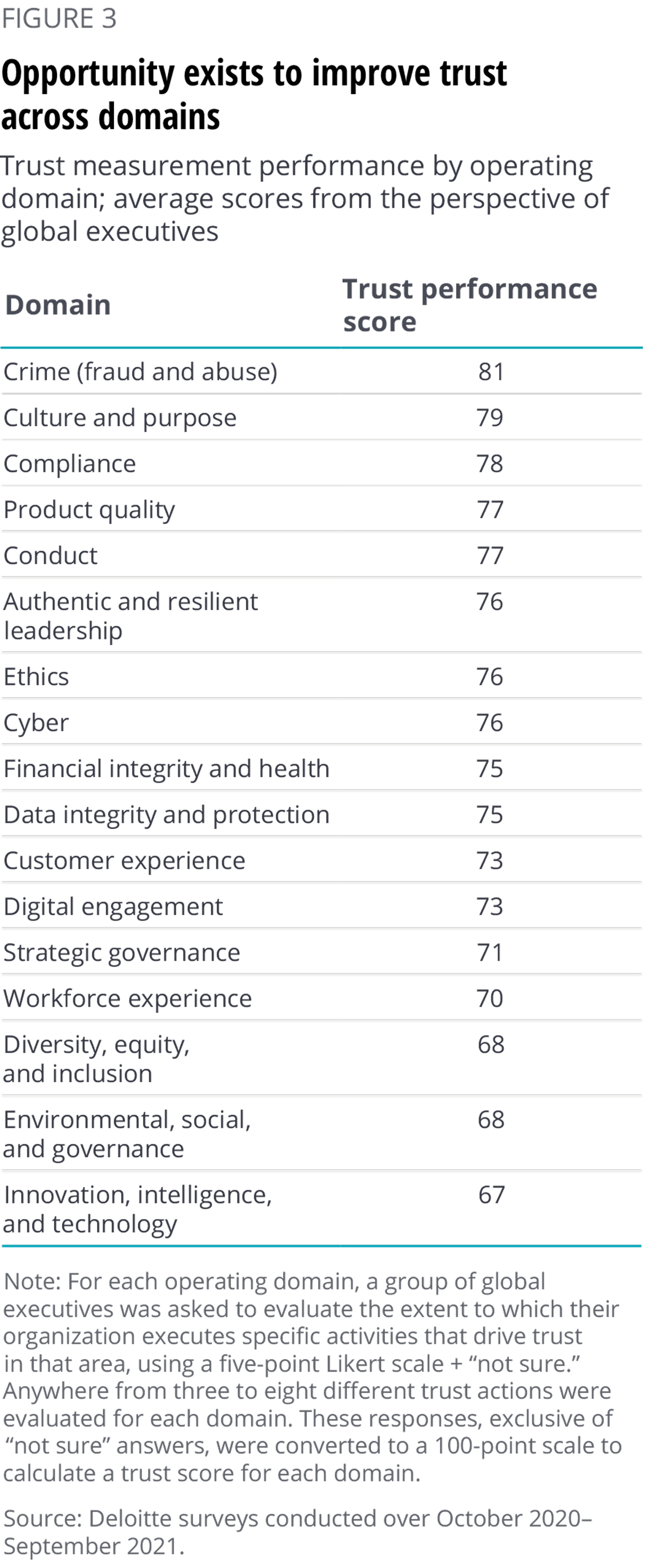Click the 'Compliance' row label

(x=69, y=464)
